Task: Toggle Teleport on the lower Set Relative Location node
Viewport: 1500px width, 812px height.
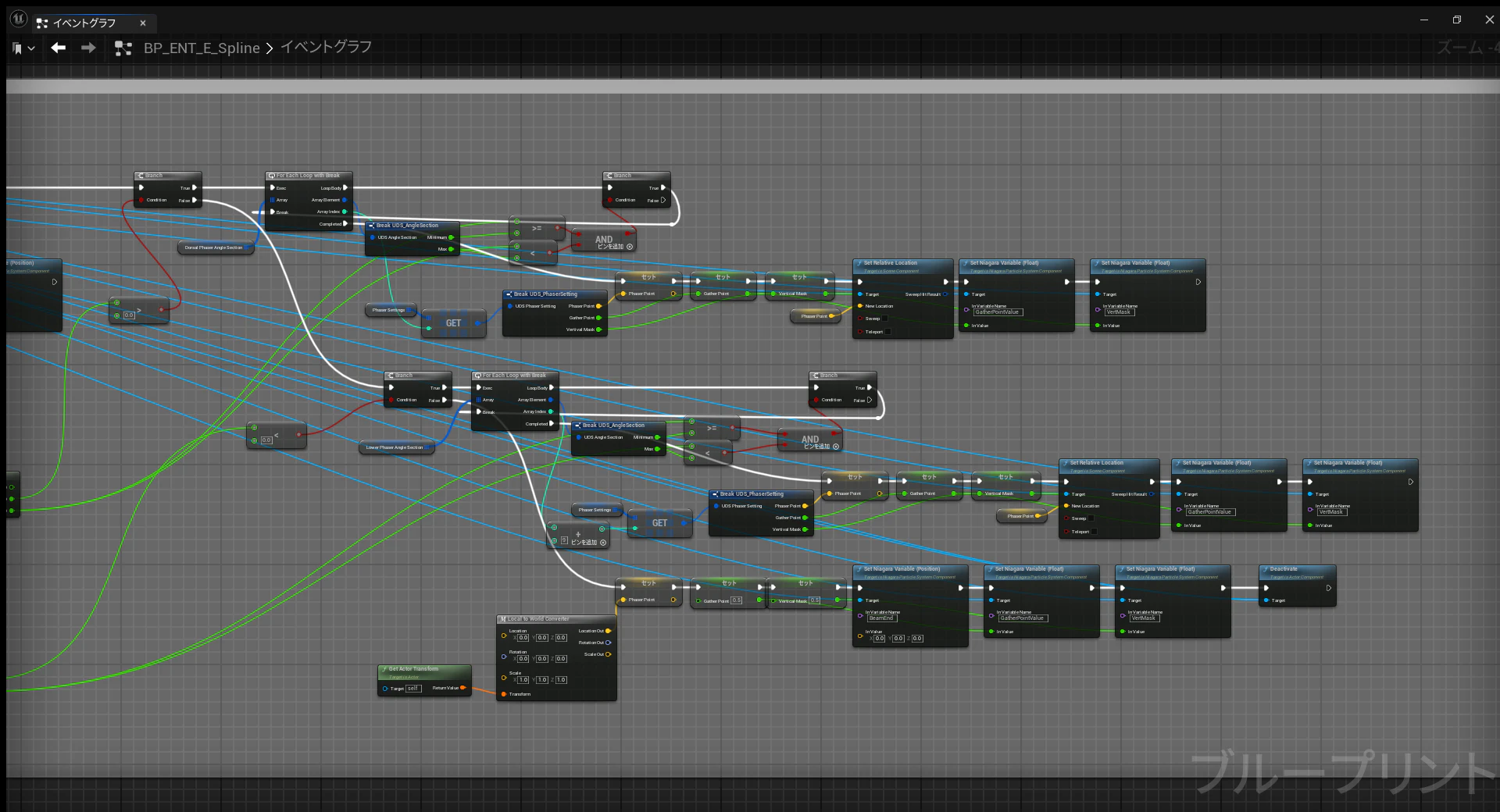Action: tap(1094, 532)
